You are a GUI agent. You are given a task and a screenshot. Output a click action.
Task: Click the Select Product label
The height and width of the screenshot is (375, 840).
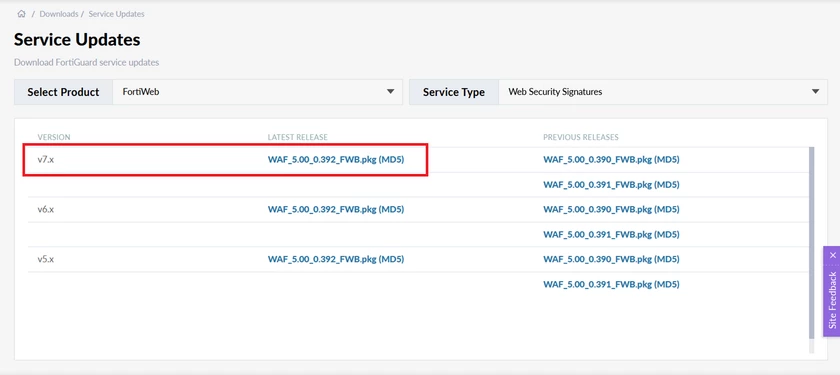63,92
